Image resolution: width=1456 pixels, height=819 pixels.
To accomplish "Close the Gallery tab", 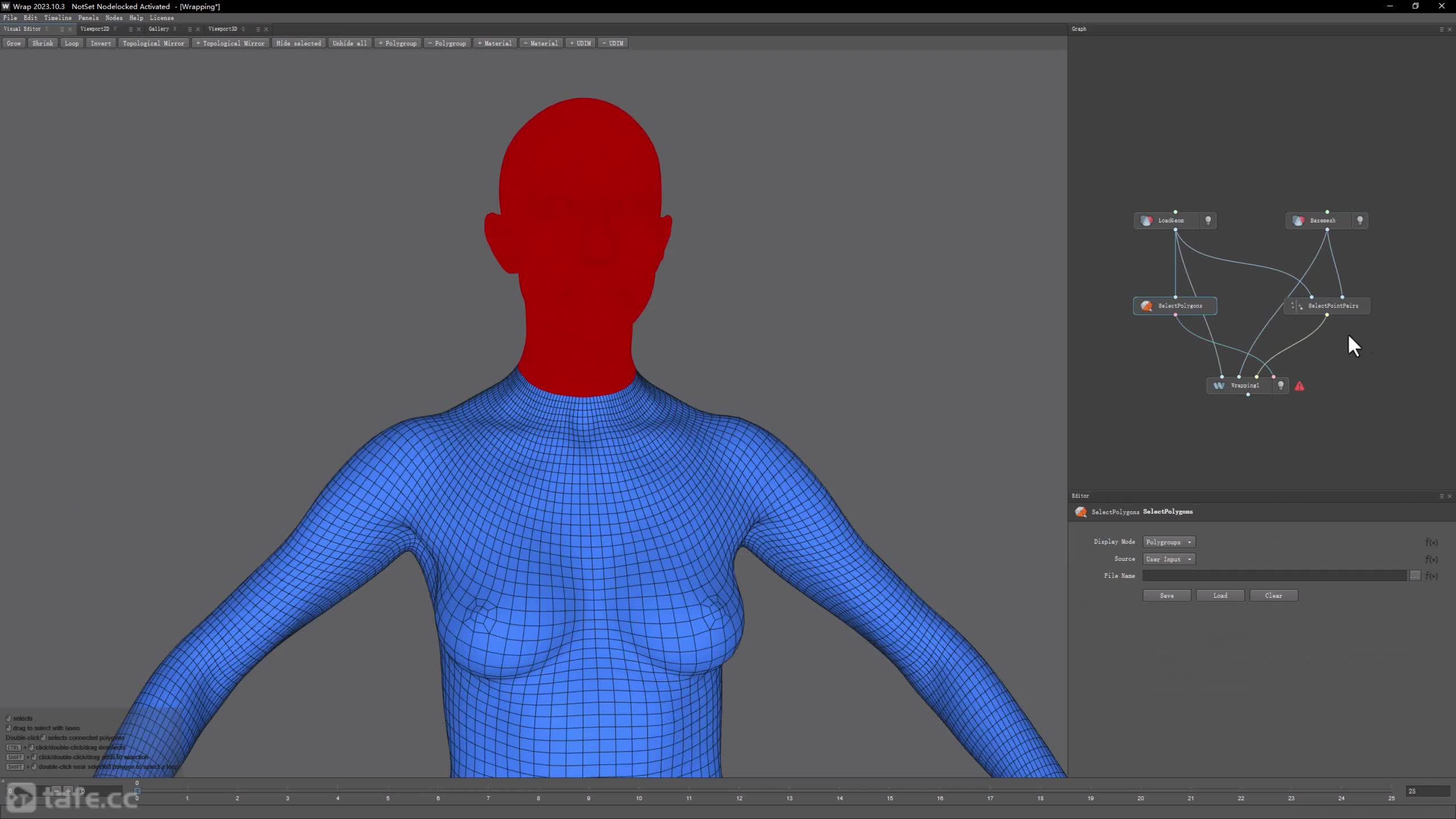I will 198,29.
